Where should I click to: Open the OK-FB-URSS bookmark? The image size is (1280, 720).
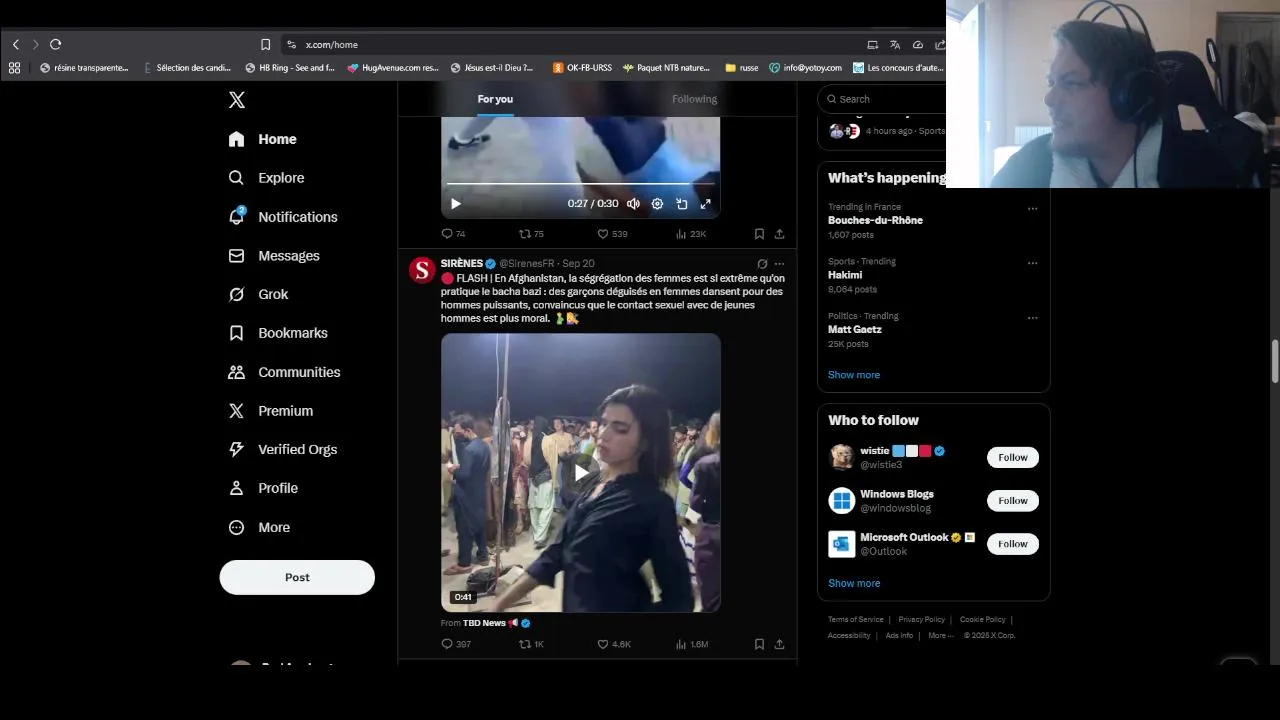point(582,68)
